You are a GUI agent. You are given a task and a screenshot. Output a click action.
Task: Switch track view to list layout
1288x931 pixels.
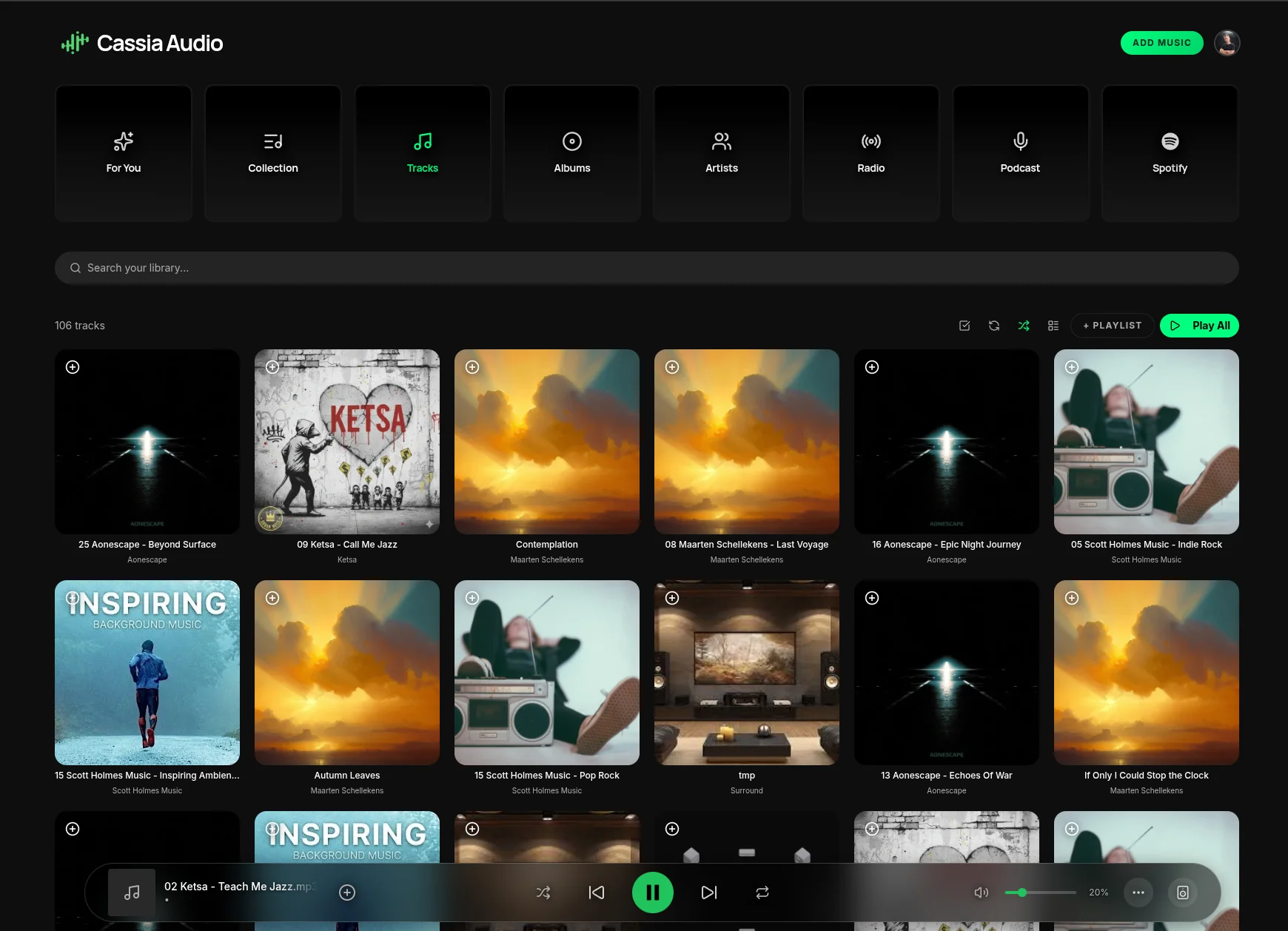(1053, 326)
